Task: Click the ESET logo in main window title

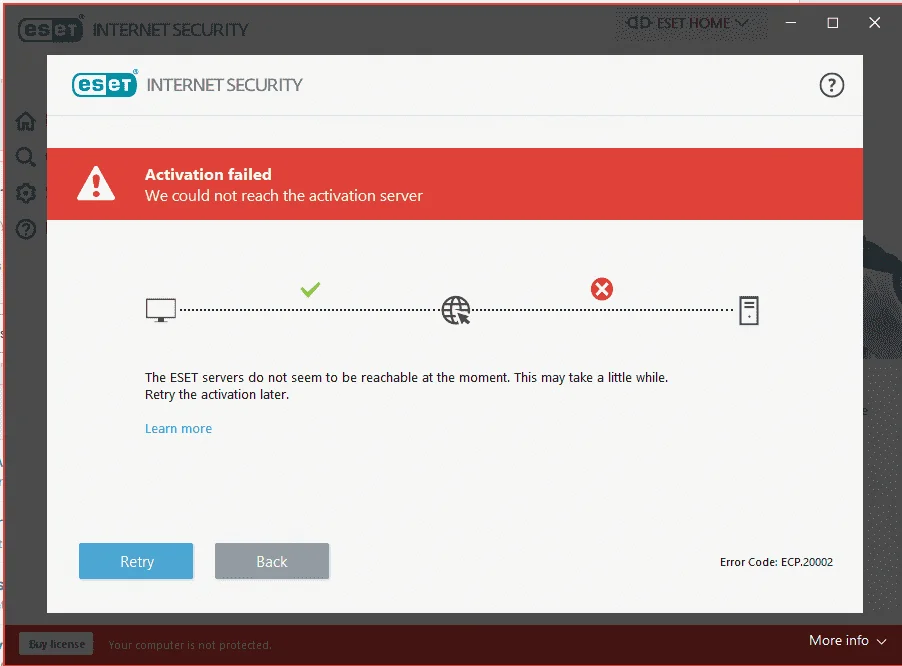Action: pyautogui.click(x=51, y=29)
